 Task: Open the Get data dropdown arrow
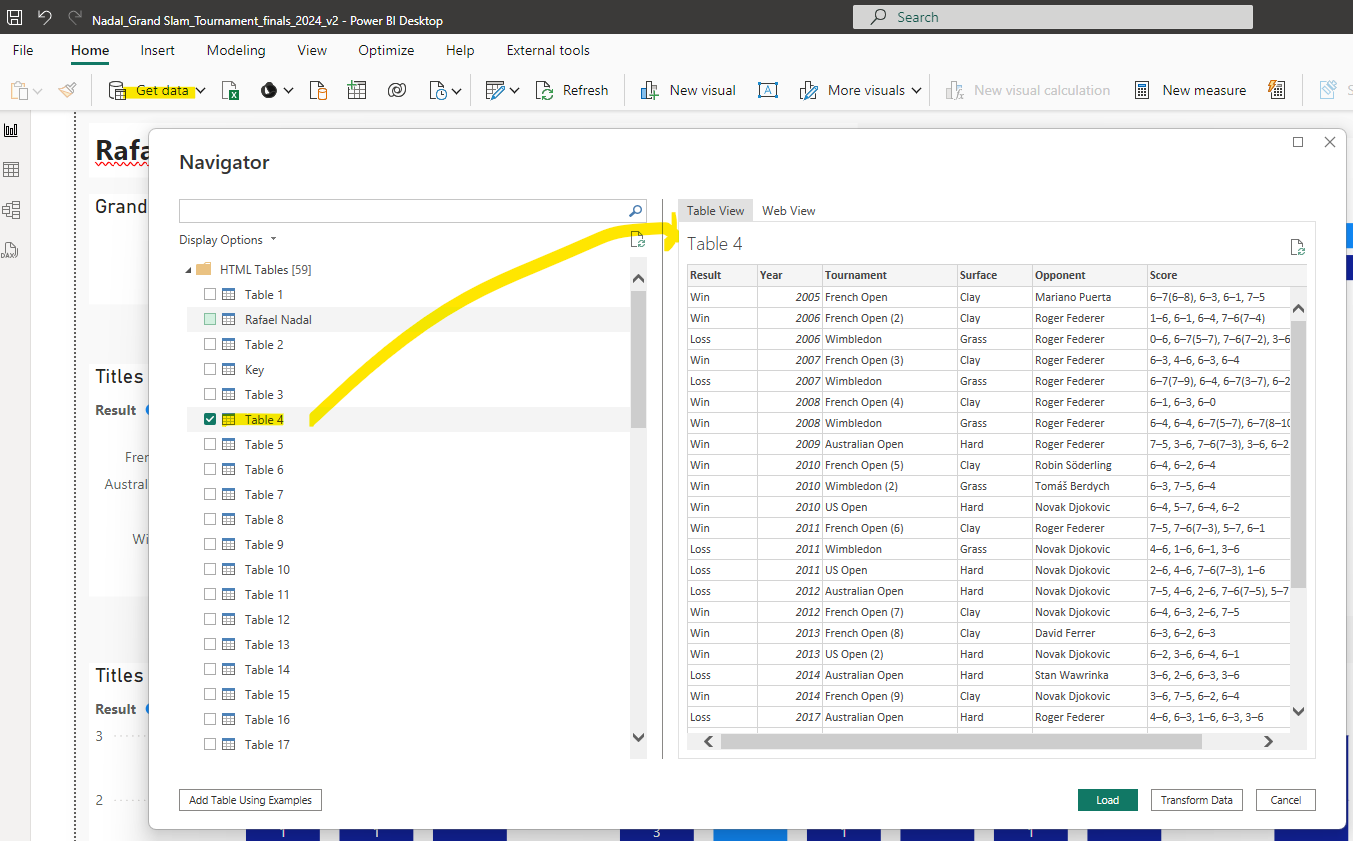pos(201,91)
